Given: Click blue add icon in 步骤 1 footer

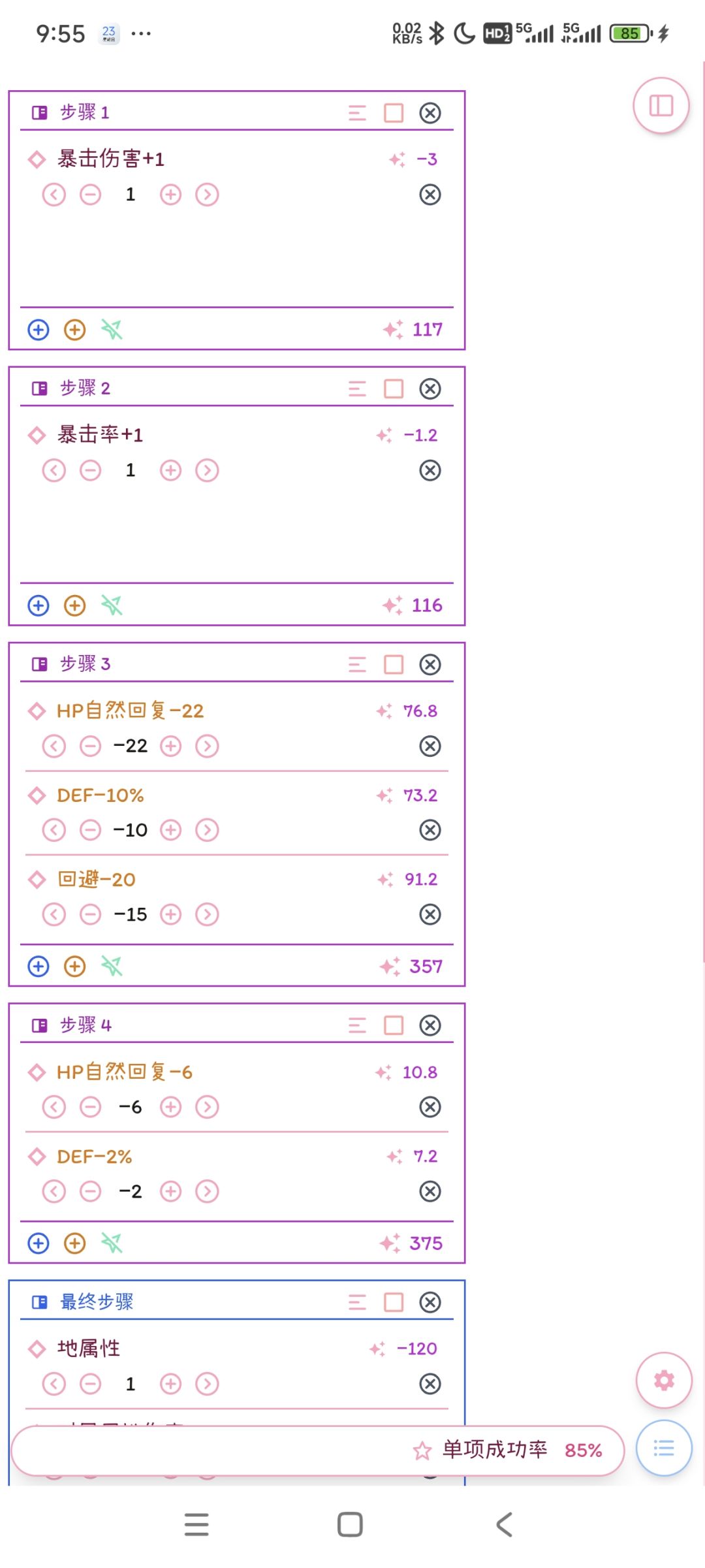Looking at the screenshot, I should [39, 330].
